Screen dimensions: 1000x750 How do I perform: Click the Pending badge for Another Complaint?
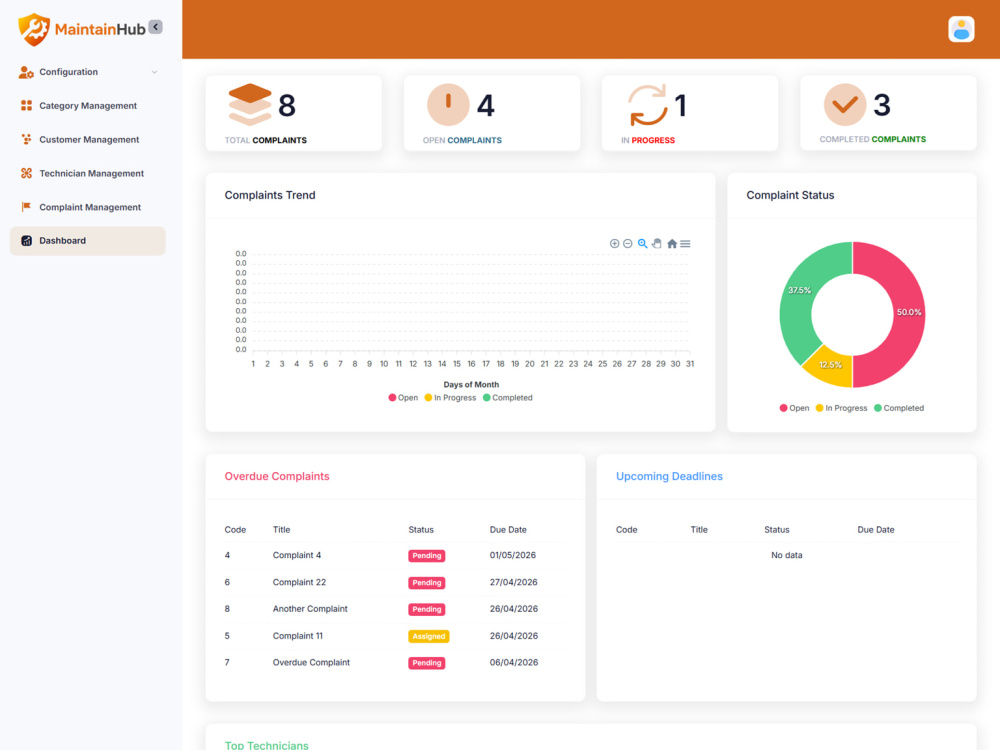click(x=427, y=610)
